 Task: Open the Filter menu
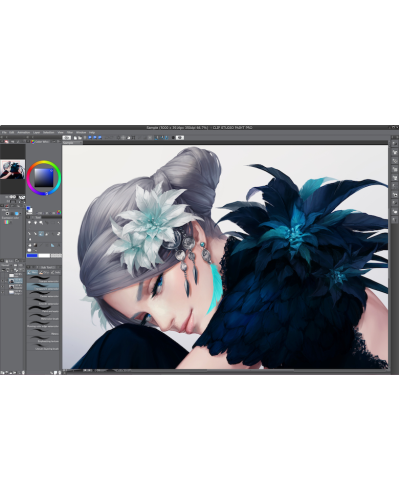tap(70, 132)
